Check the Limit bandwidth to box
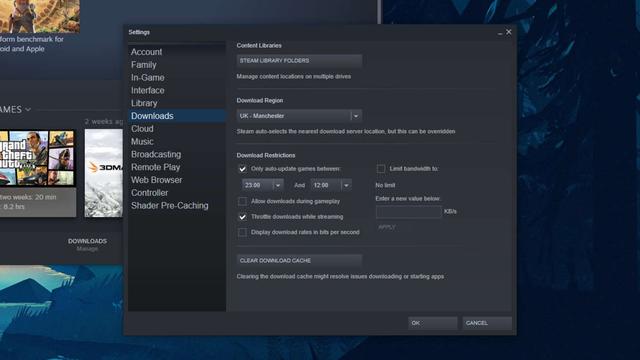 pos(381,169)
